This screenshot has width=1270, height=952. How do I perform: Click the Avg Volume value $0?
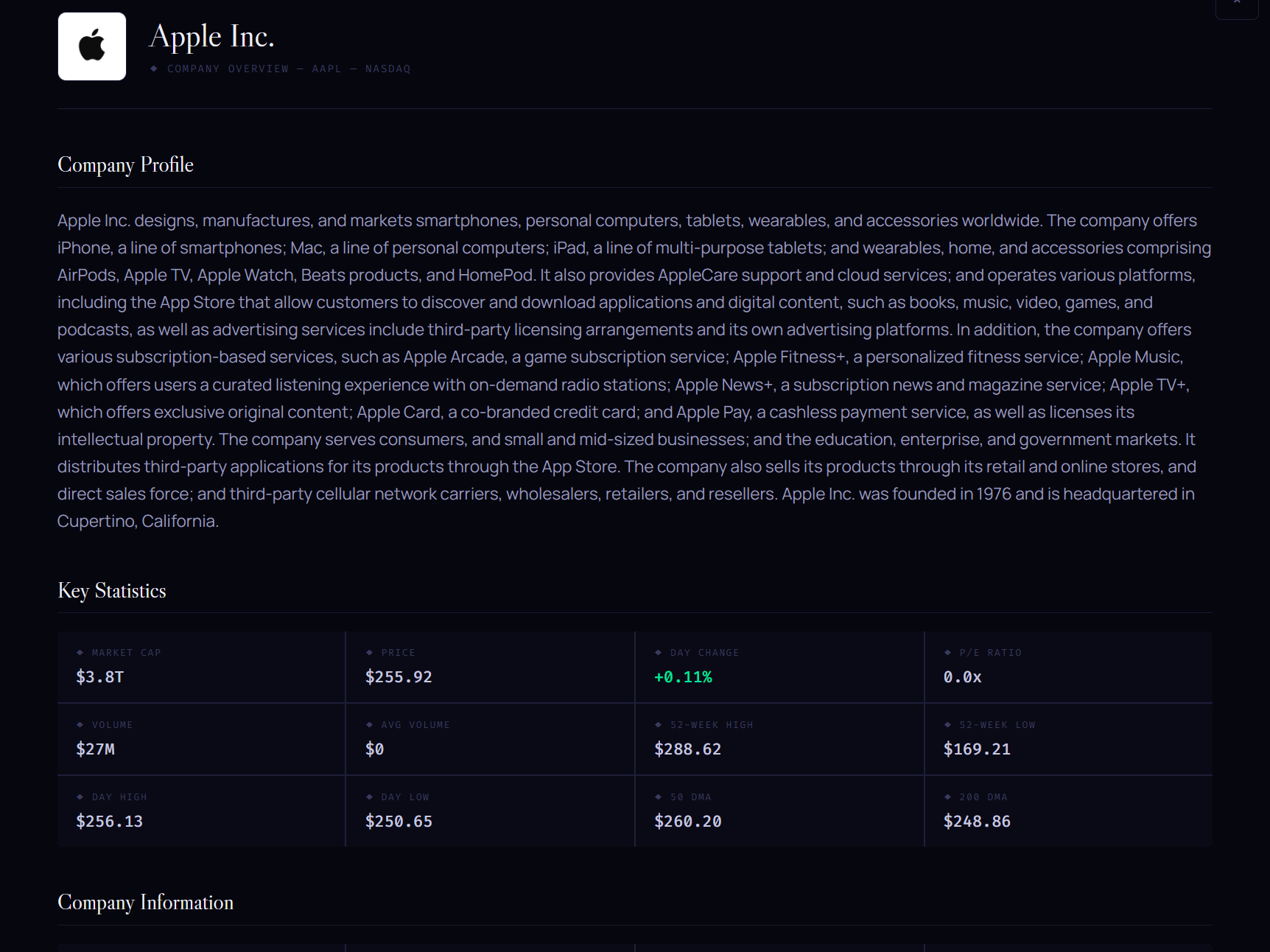(x=374, y=749)
